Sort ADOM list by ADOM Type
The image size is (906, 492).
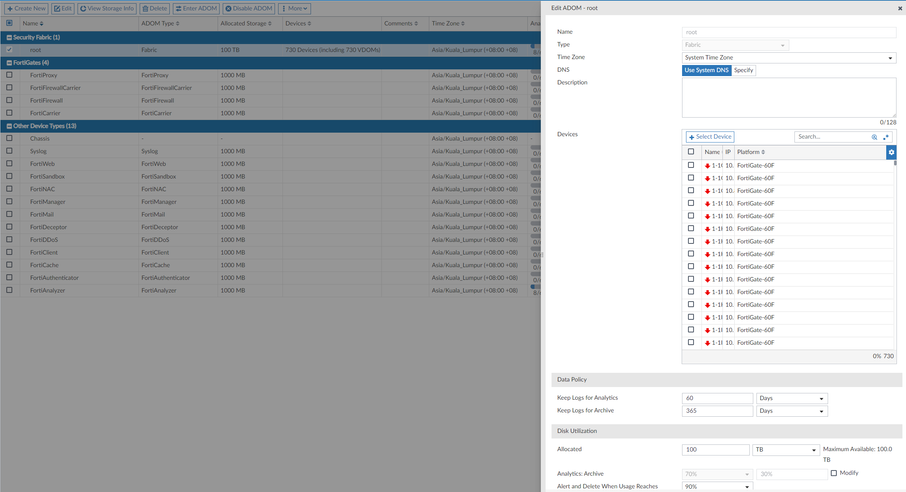(x=160, y=24)
